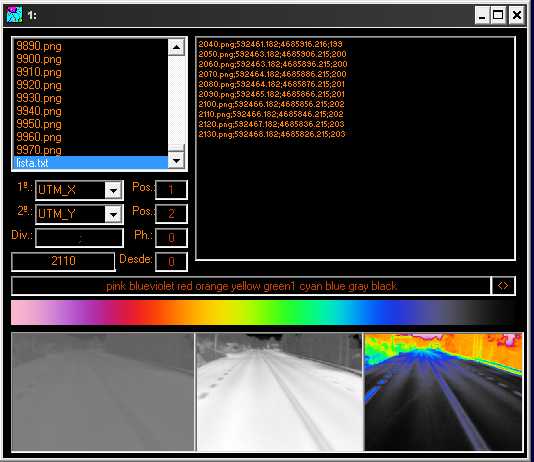Click the <> swap button beside the palette
Image resolution: width=534 pixels, height=462 pixels.
503,286
